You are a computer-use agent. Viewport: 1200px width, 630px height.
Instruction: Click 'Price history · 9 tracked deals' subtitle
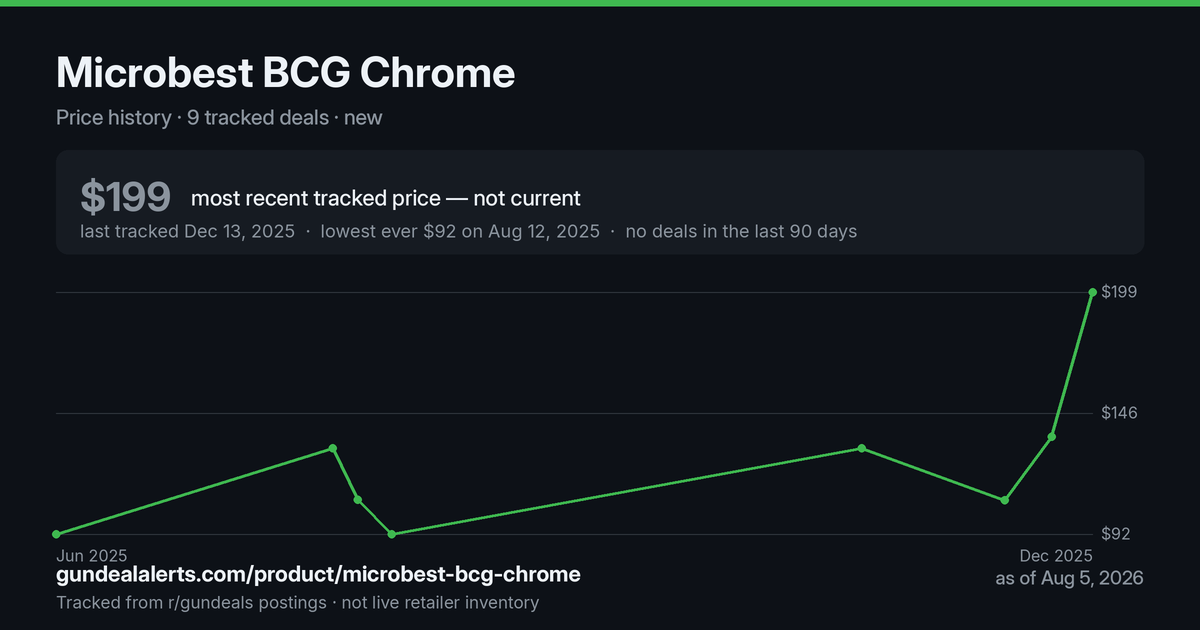pos(192,117)
